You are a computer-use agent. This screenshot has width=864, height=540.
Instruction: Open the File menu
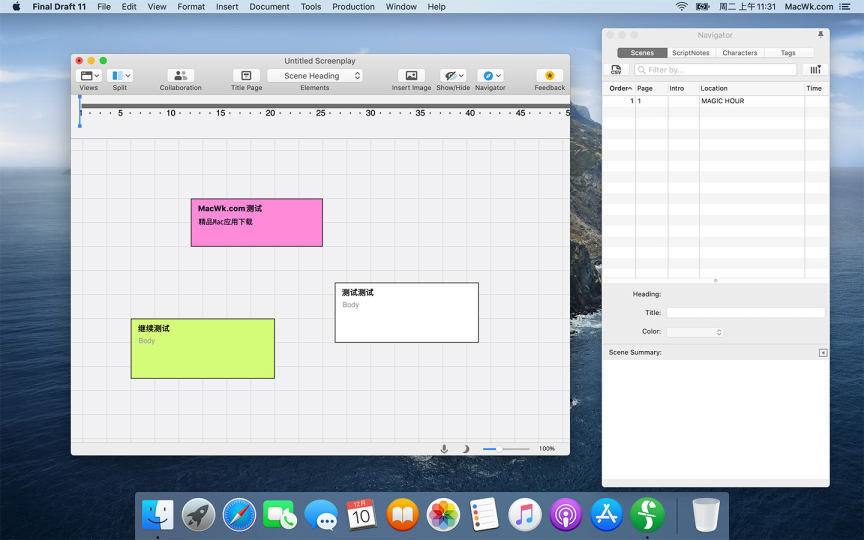point(104,7)
